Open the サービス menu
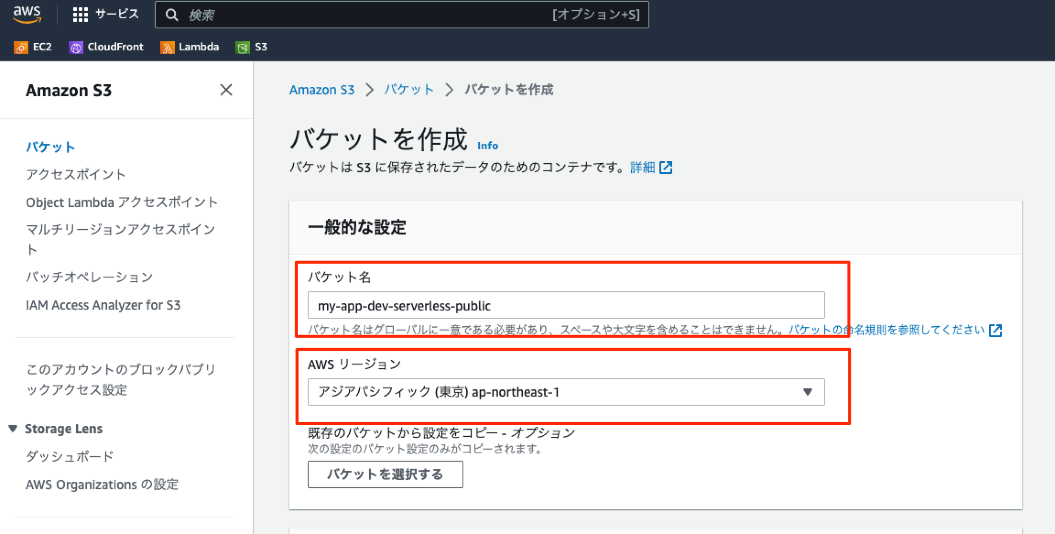The height and width of the screenshot is (534, 1055). click(x=116, y=14)
